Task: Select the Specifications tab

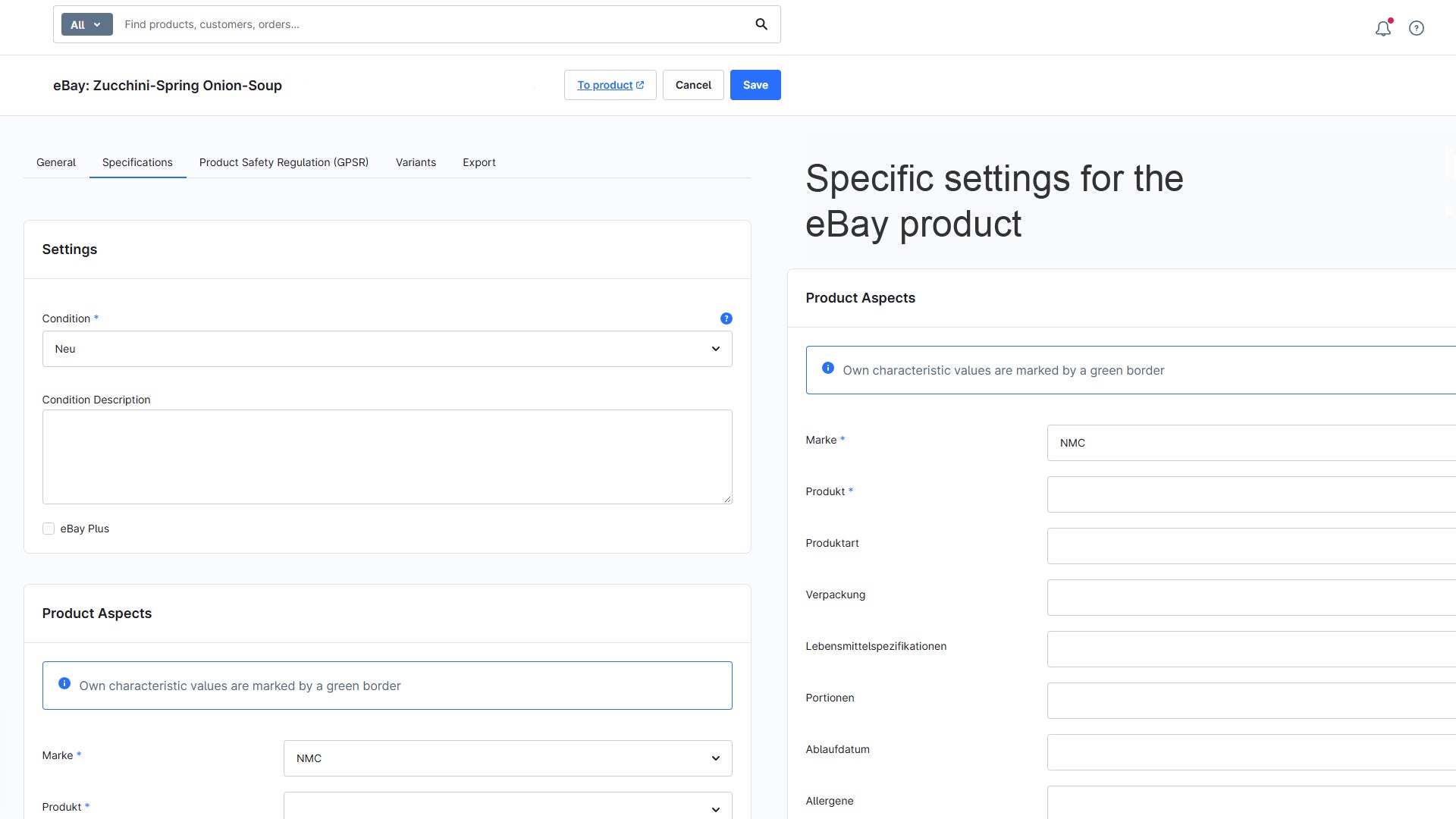Action: pyautogui.click(x=137, y=162)
